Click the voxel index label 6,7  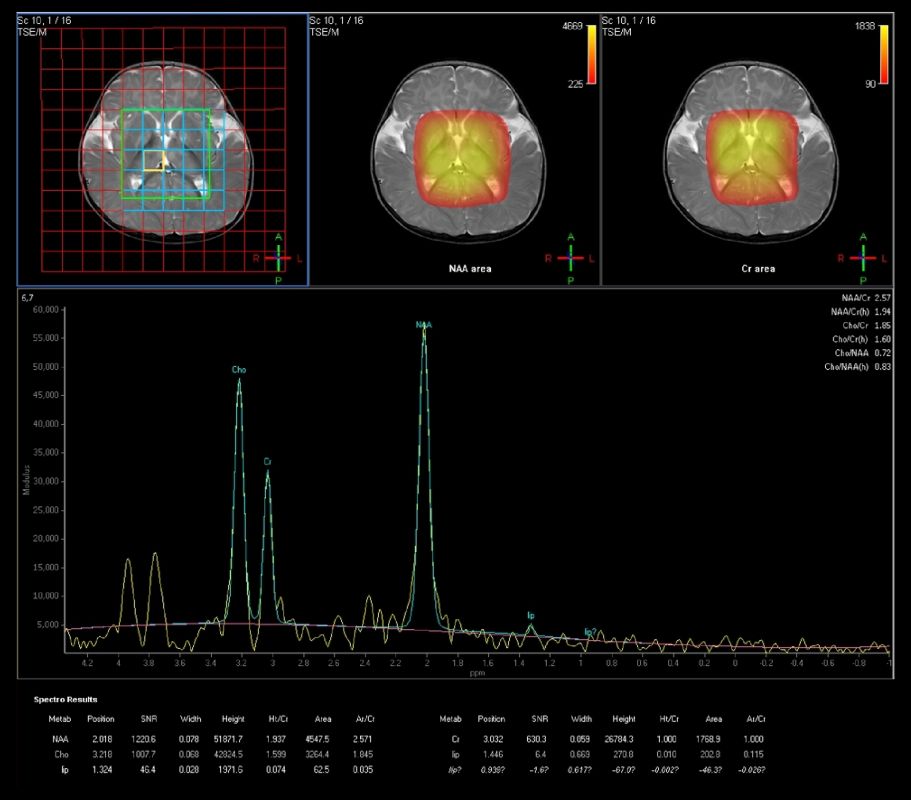[27, 297]
